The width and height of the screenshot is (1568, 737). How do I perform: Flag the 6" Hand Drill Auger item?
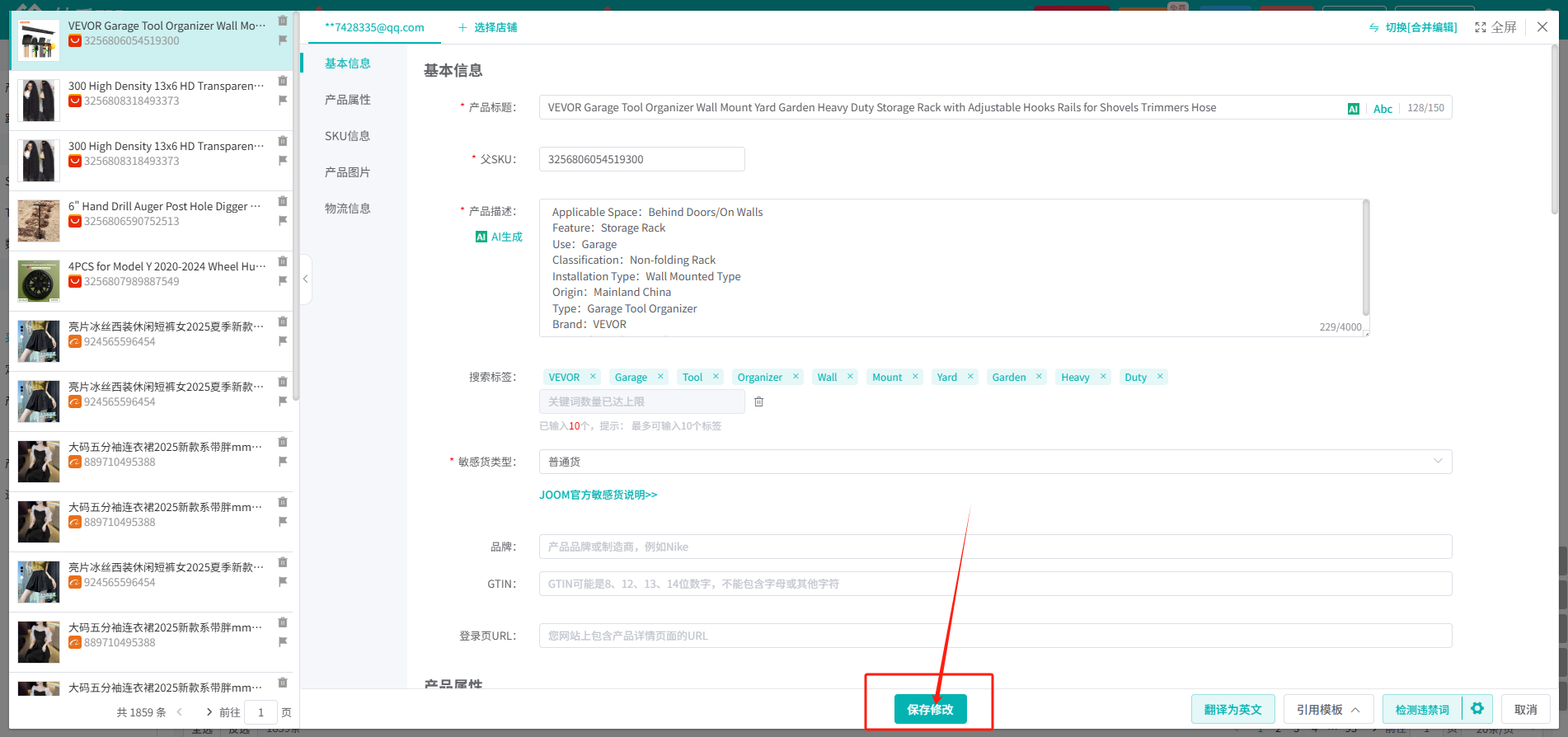click(x=283, y=221)
